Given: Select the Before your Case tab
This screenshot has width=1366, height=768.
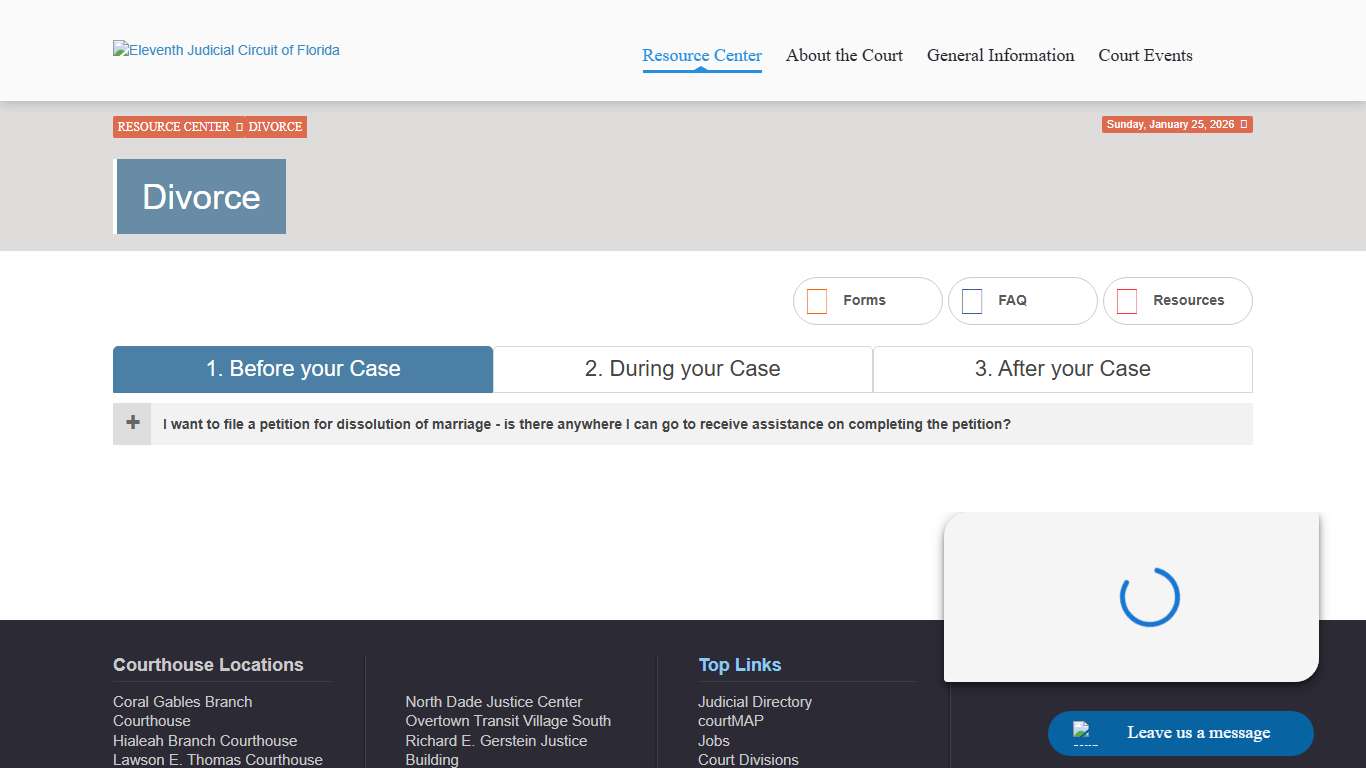Looking at the screenshot, I should click(303, 369).
